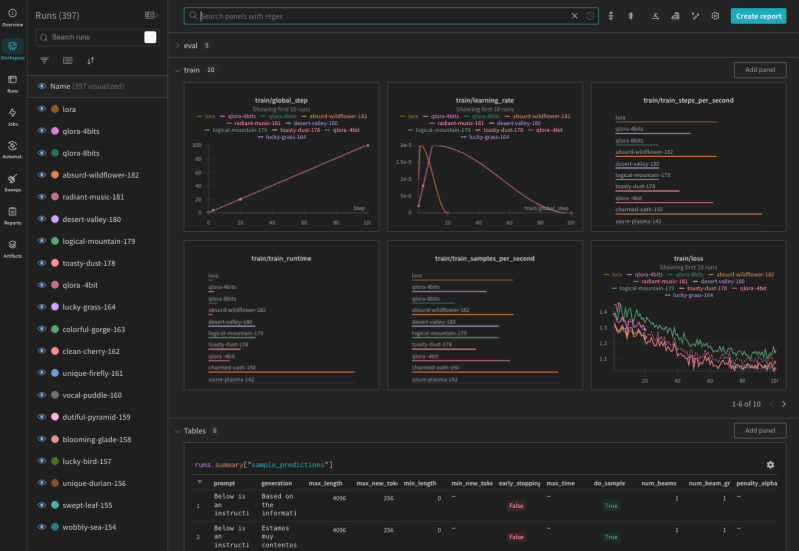Click the train/train_runtime panel title
This screenshot has height=551, width=799.
[x=281, y=258]
